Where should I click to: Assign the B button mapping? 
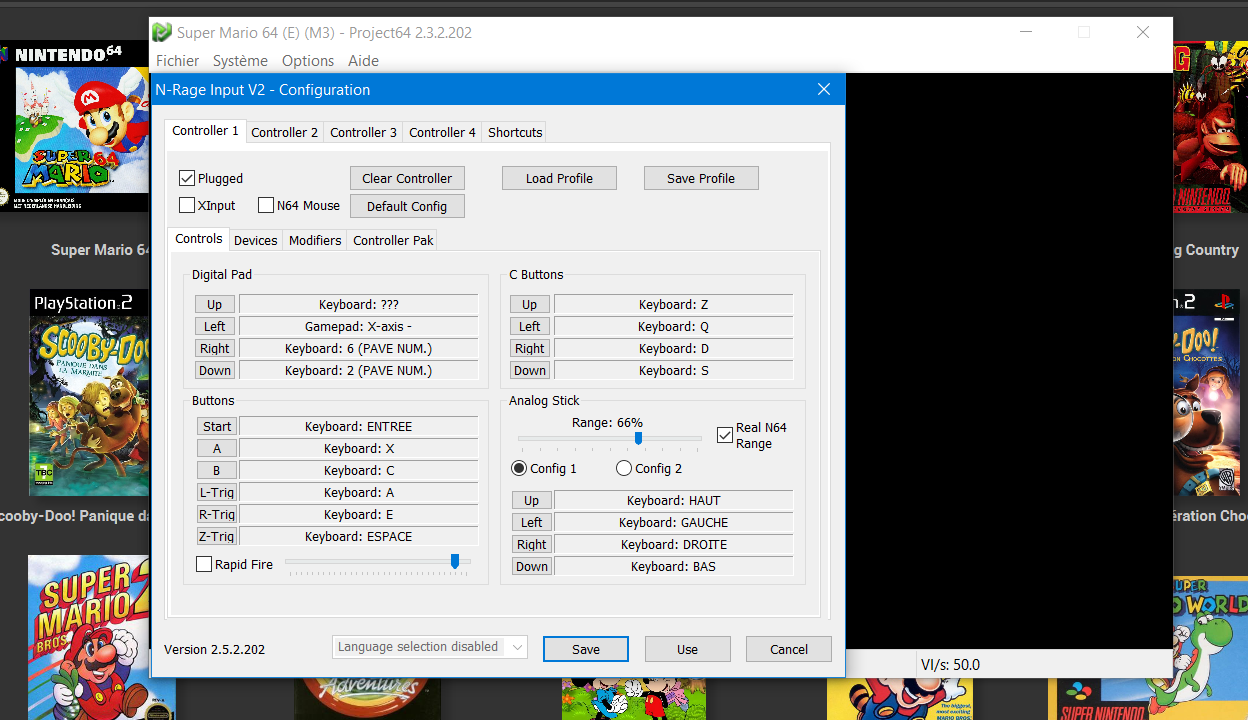(x=217, y=470)
